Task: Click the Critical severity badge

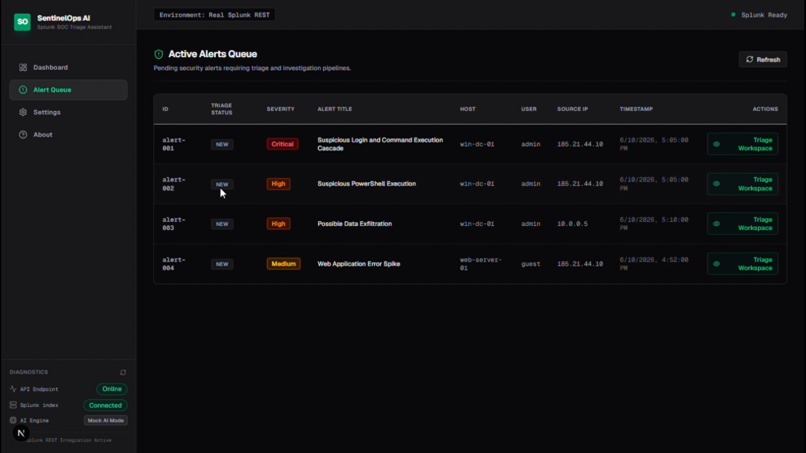Action: [282, 144]
